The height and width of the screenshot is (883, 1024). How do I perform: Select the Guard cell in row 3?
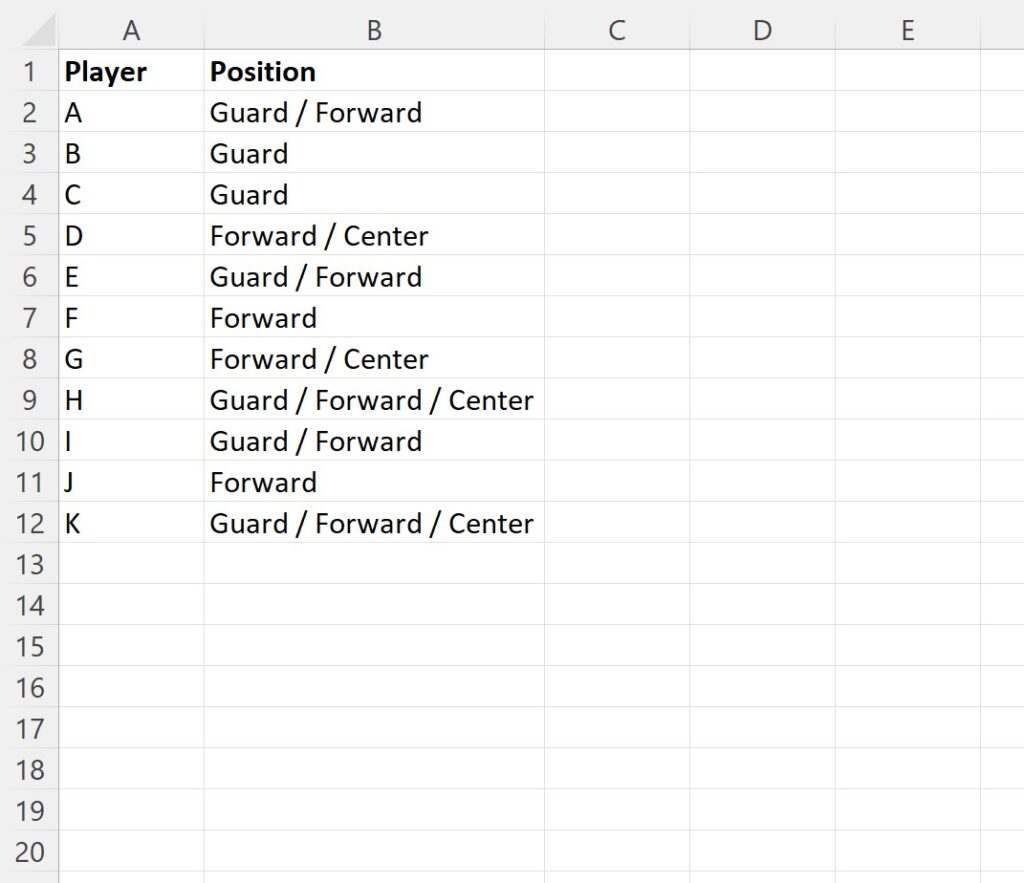(x=374, y=154)
